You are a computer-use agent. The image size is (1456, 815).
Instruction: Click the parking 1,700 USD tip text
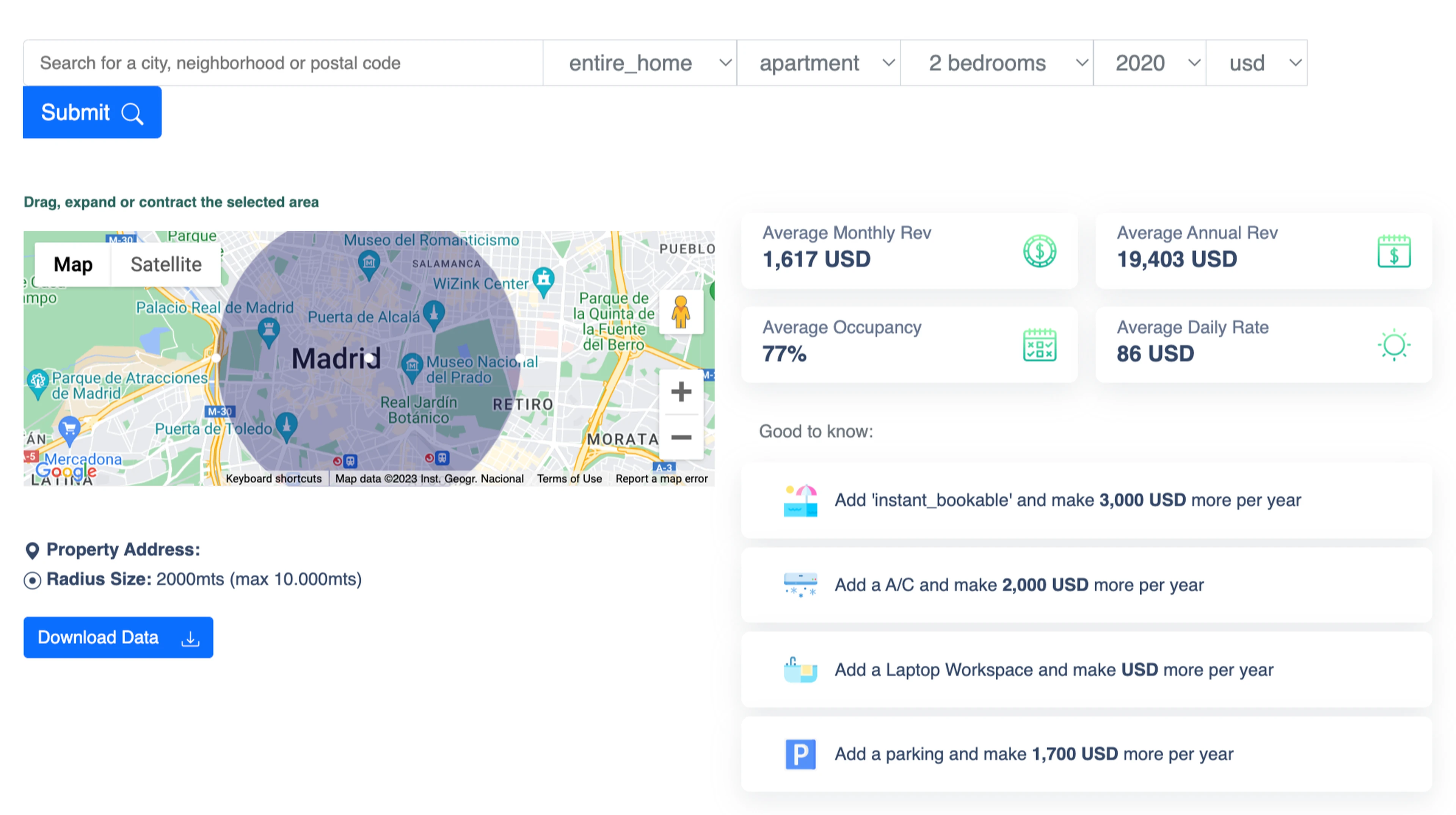1034,754
